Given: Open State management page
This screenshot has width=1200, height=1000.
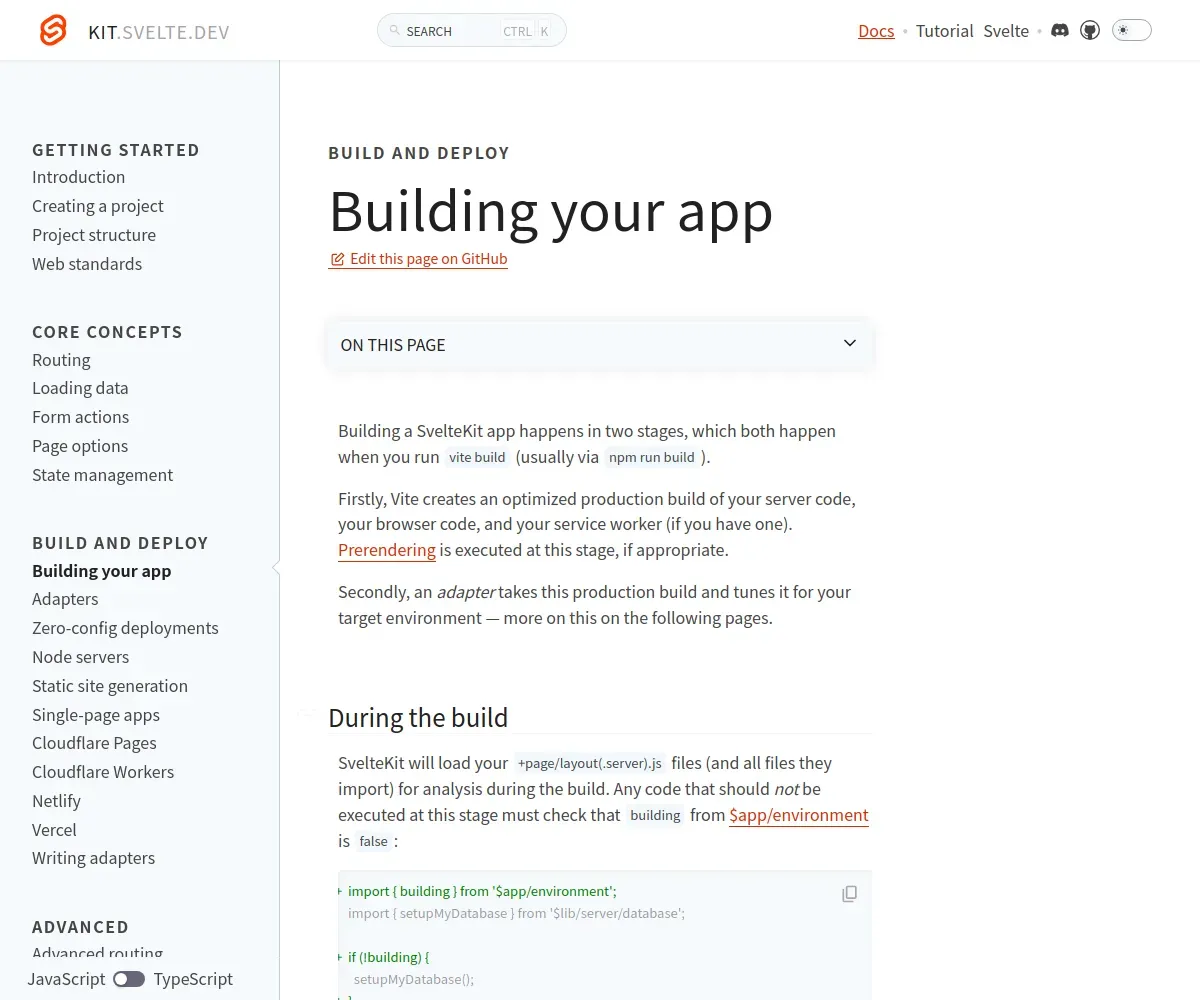Looking at the screenshot, I should click(x=103, y=475).
